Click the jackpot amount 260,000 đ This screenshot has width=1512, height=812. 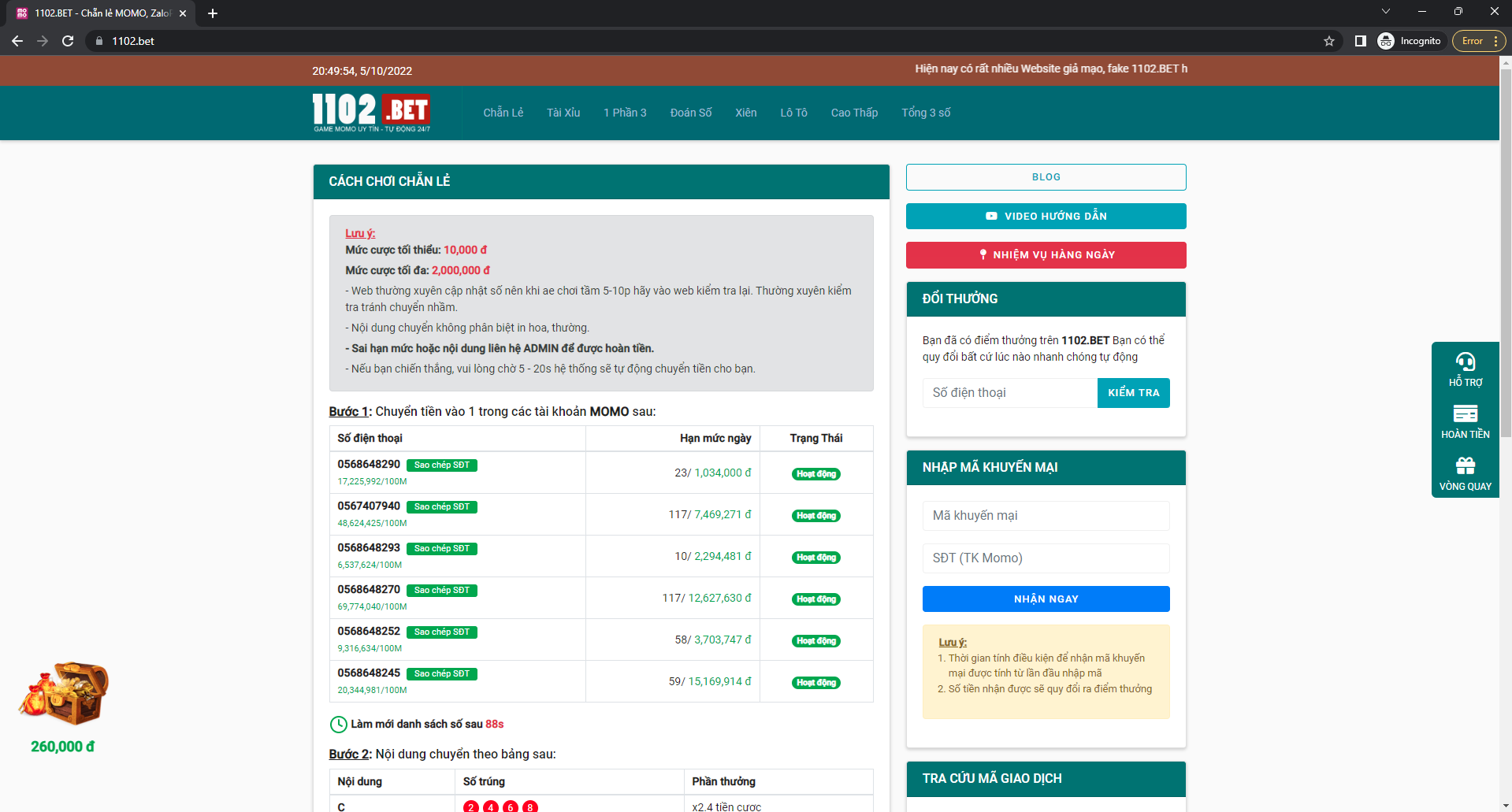(63, 747)
